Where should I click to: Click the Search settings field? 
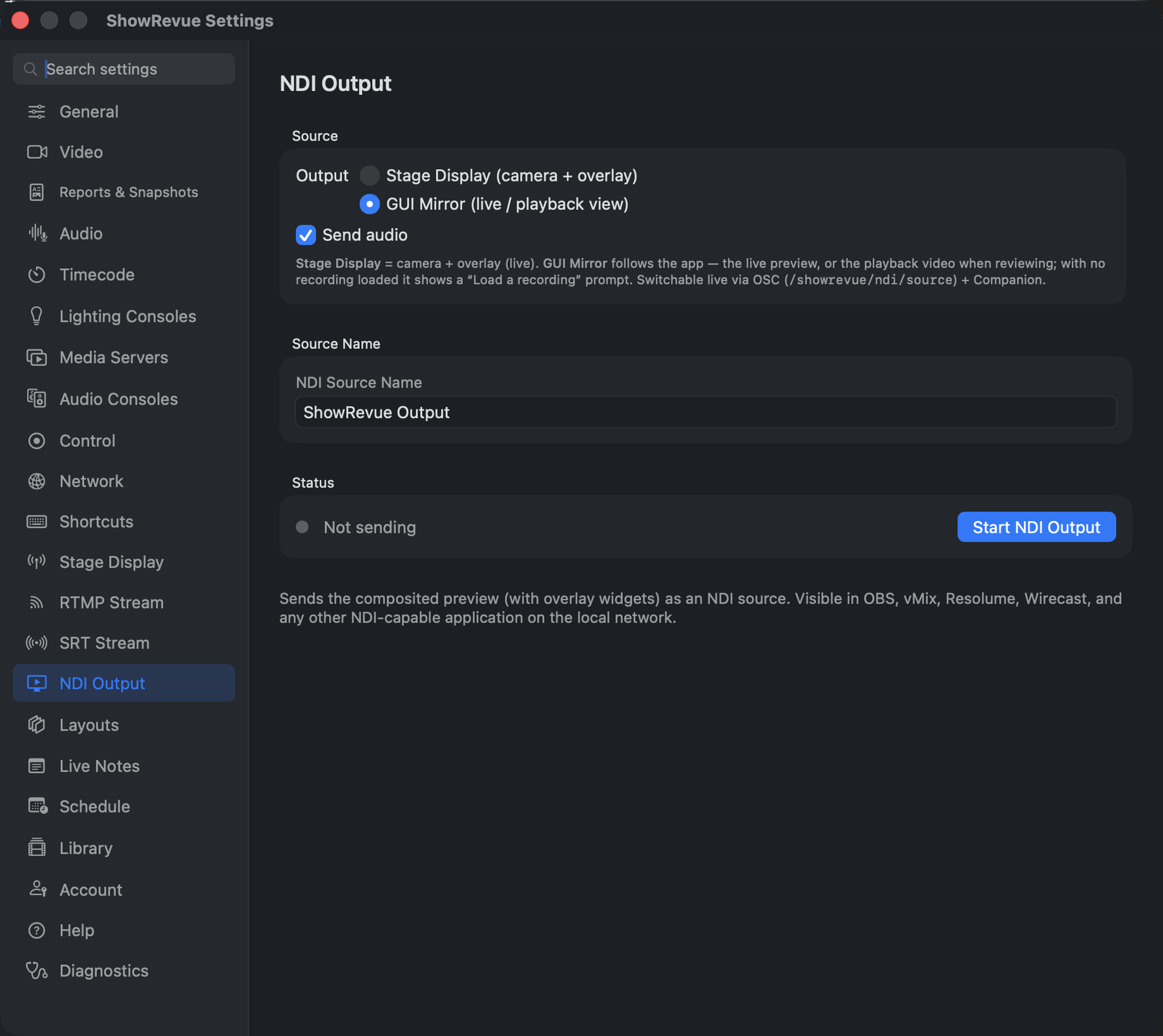[124, 69]
